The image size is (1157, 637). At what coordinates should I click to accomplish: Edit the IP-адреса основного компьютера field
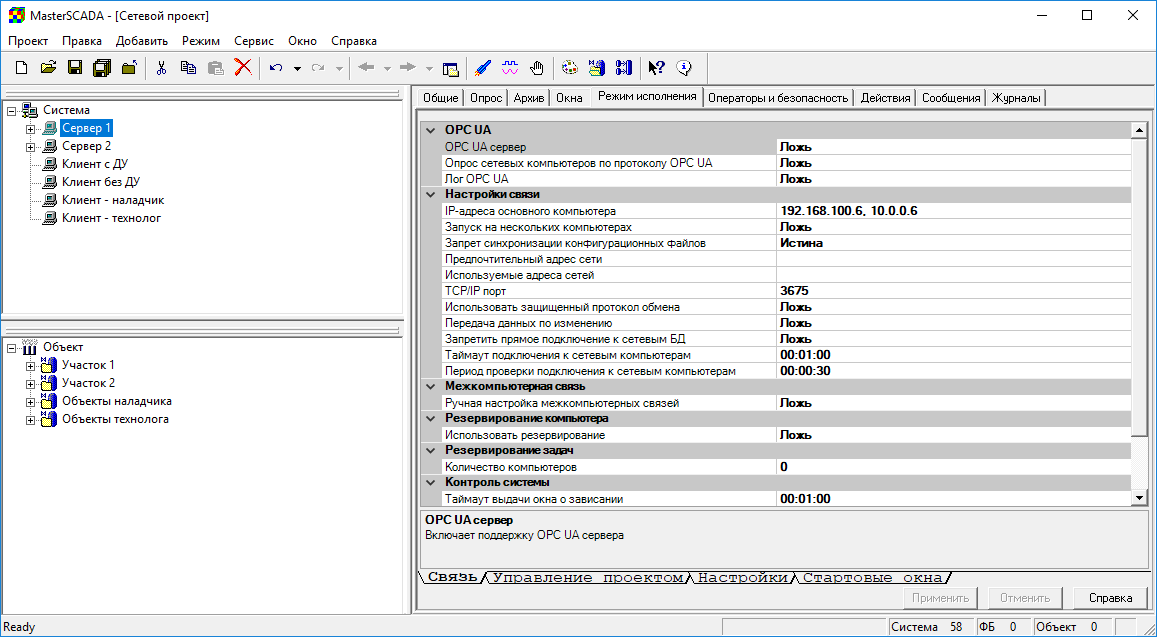point(953,211)
